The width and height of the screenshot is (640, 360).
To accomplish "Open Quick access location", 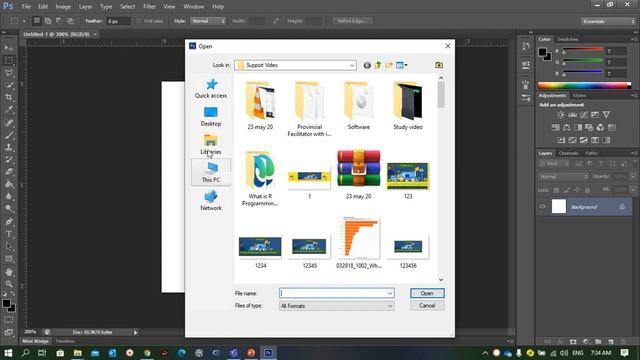I will (211, 88).
